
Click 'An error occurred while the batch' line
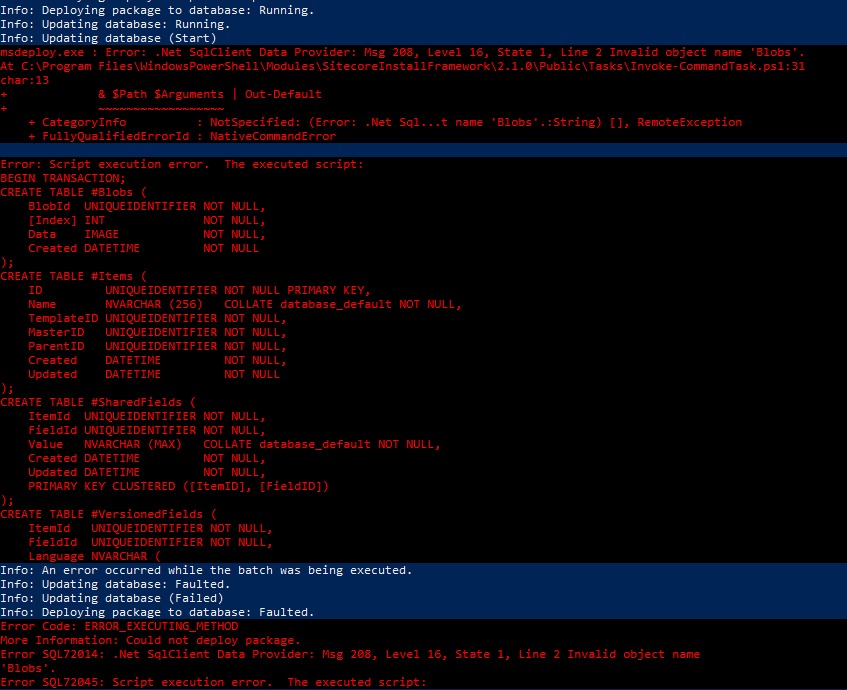pos(206,570)
